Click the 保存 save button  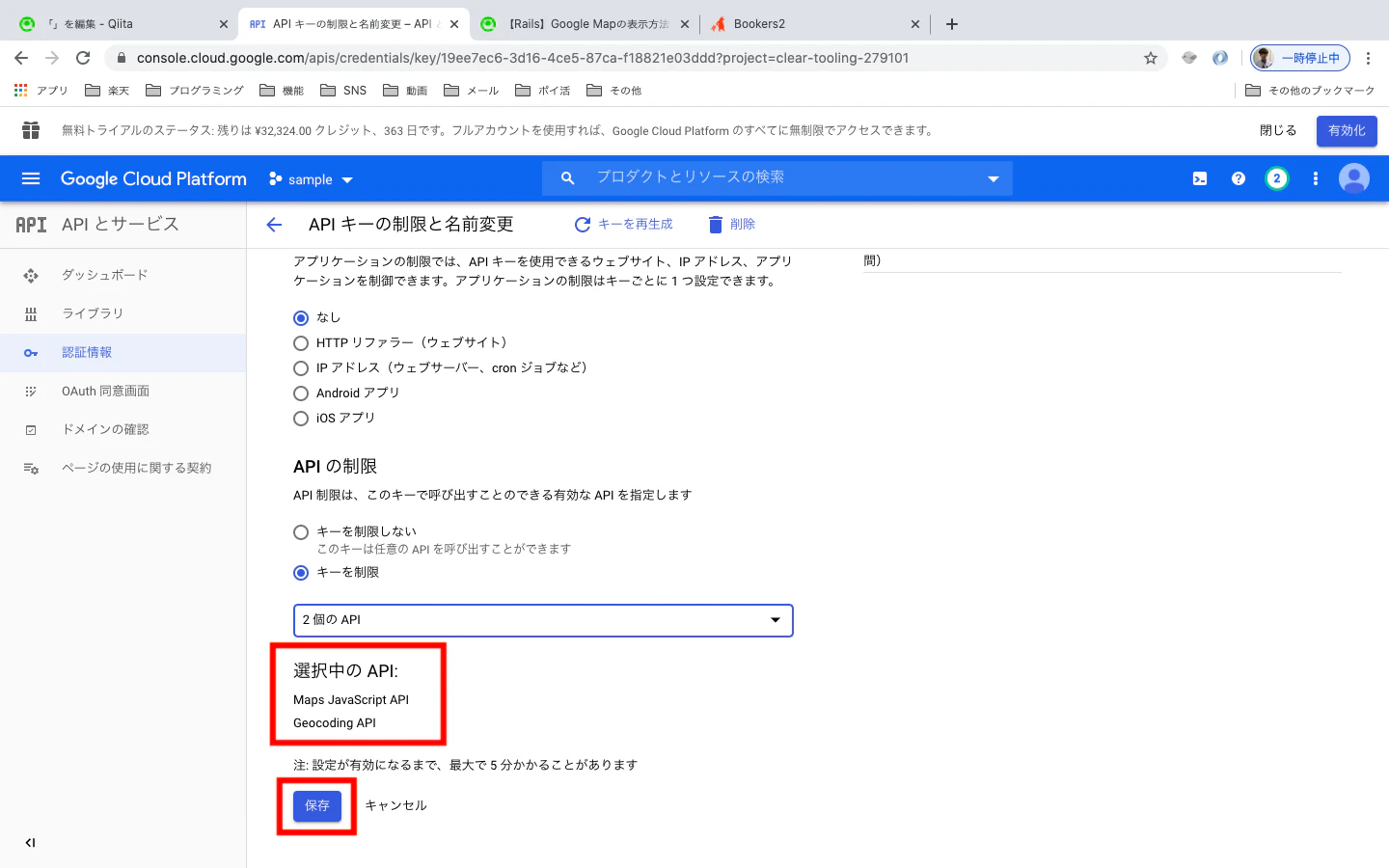317,805
